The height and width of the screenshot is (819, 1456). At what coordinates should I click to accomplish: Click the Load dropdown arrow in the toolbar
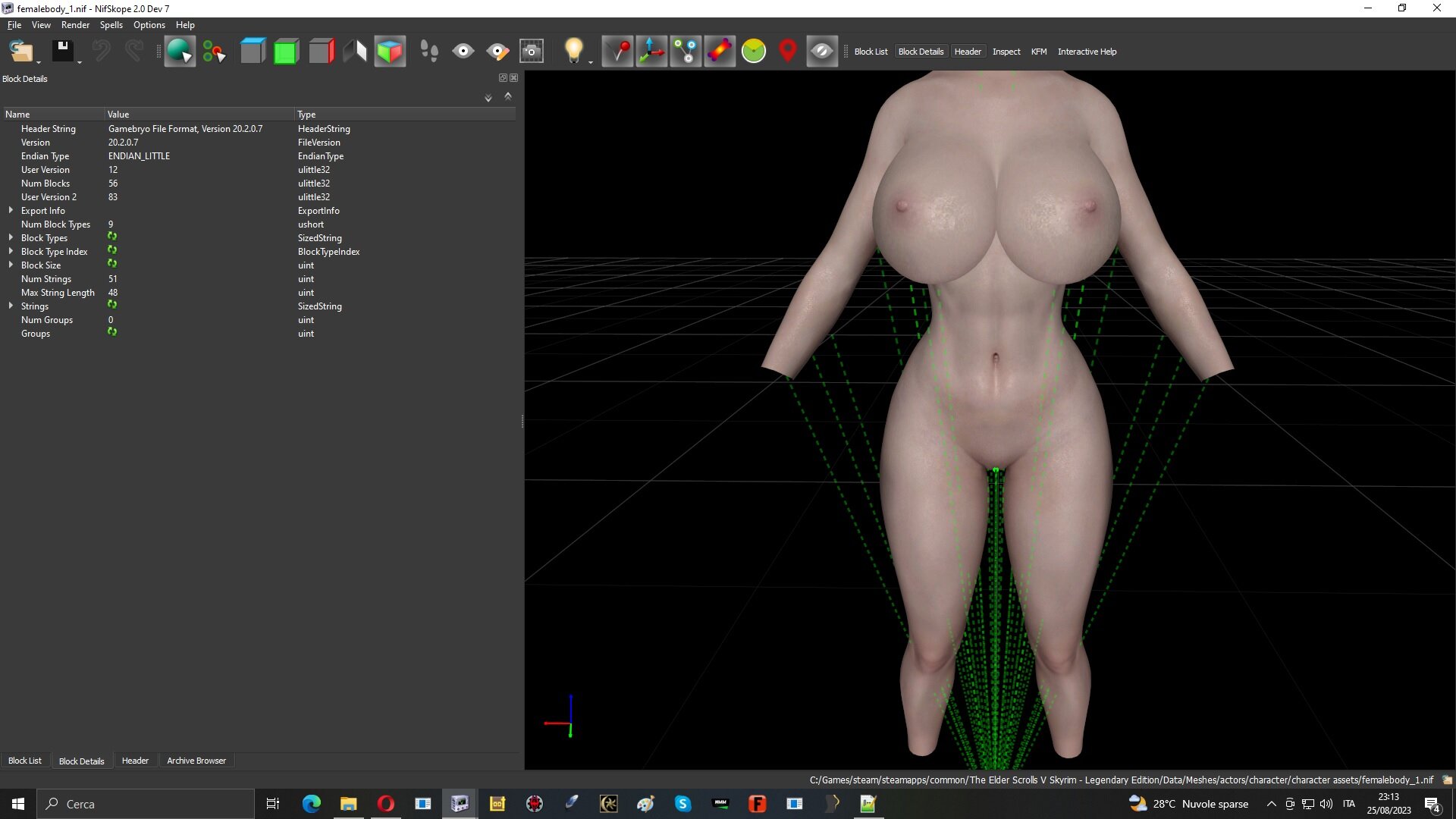[39, 62]
